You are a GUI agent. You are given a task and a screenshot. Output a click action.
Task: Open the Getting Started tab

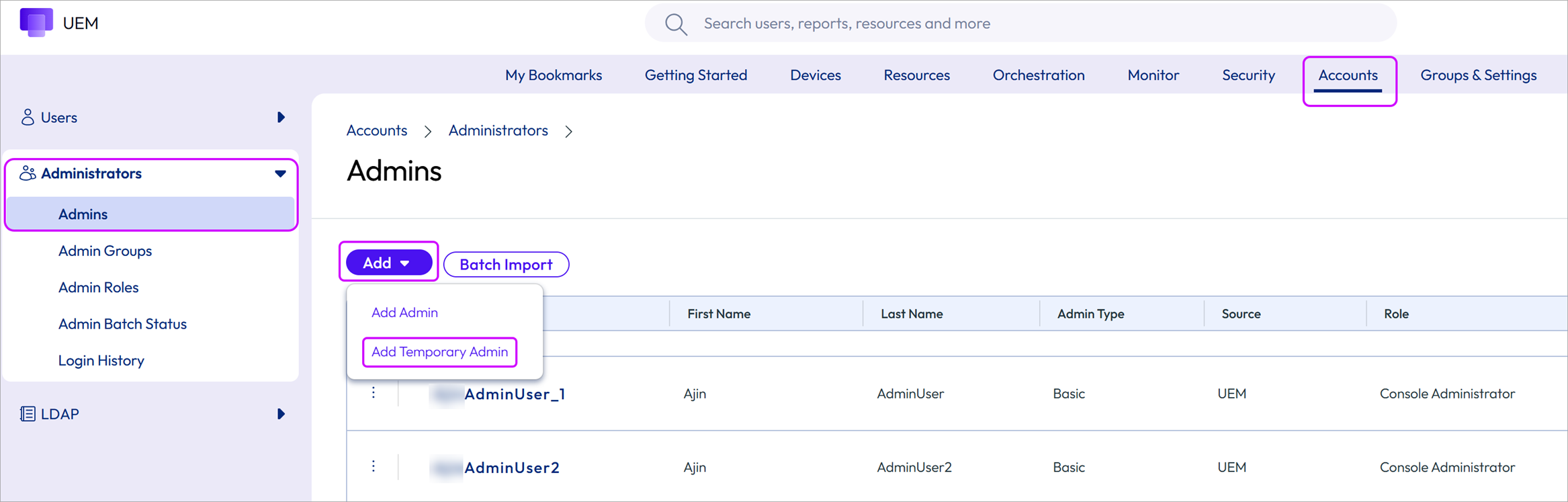pos(696,75)
